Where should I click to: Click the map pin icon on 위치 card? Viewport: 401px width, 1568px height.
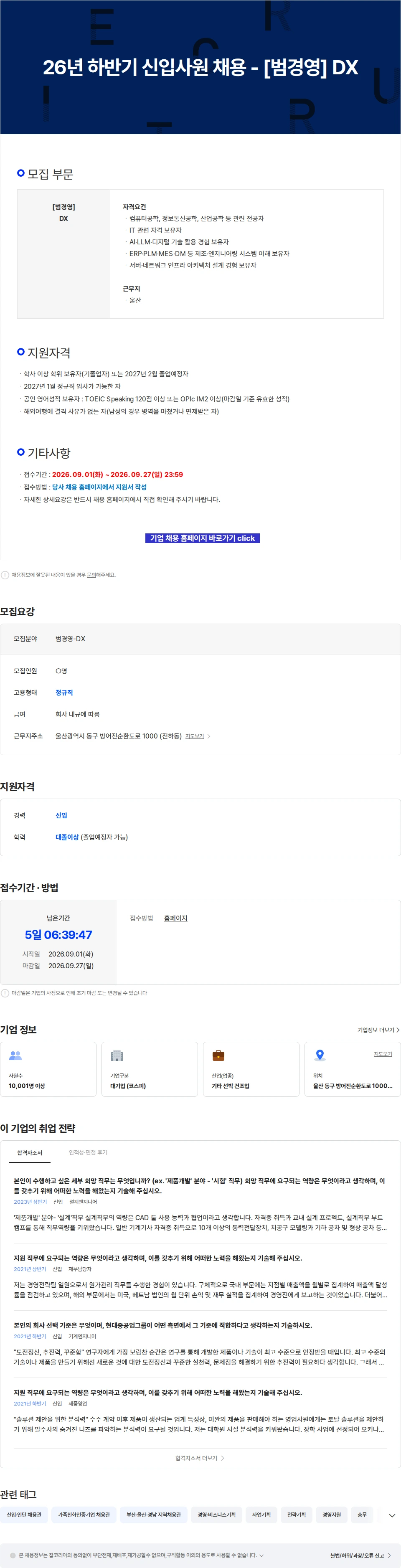click(x=320, y=1055)
